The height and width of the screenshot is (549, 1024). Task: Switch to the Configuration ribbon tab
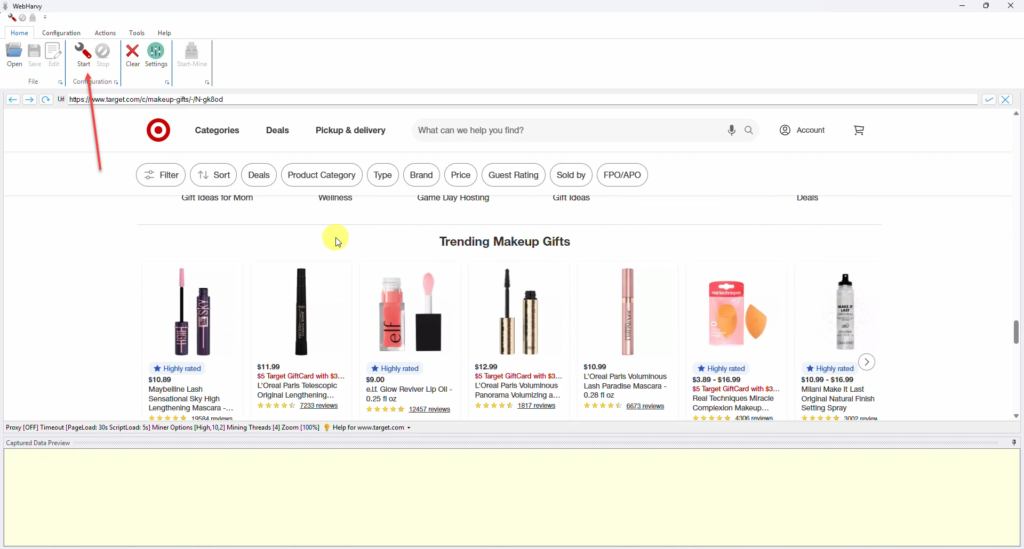[x=61, y=33]
